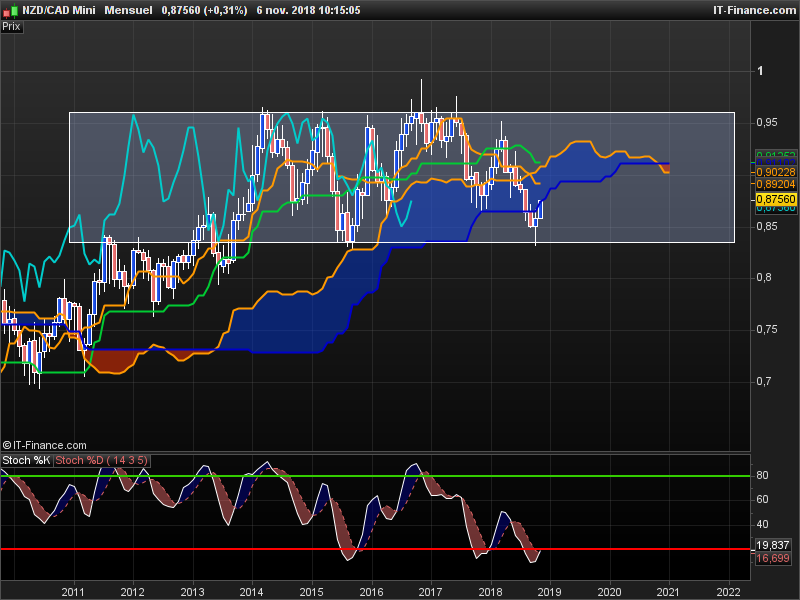Click the 6 nov. 2018 10:15:05 timestamp
800x600 pixels.
pyautogui.click(x=308, y=10)
